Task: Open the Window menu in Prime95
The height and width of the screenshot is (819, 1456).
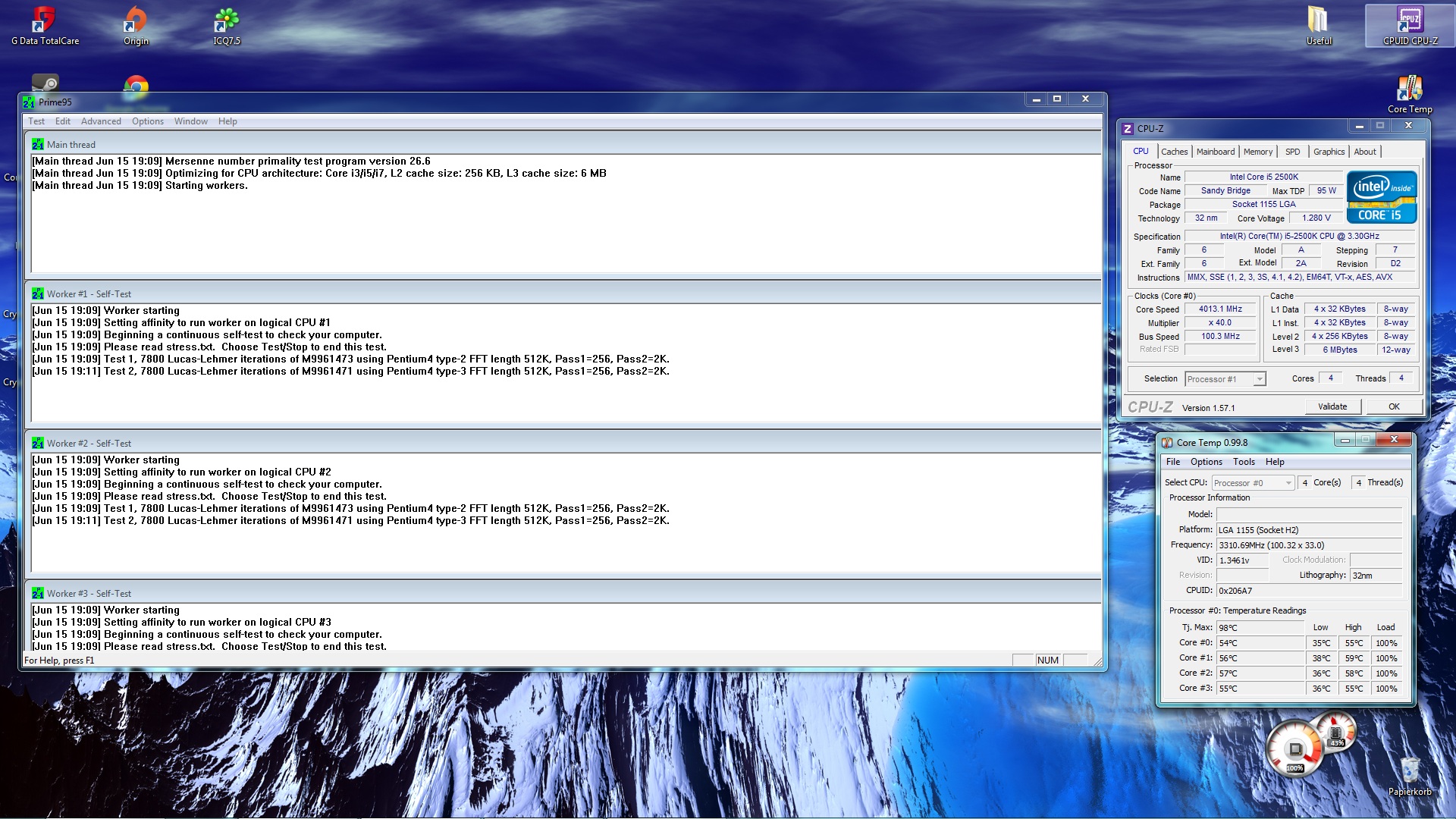Action: 191,121
